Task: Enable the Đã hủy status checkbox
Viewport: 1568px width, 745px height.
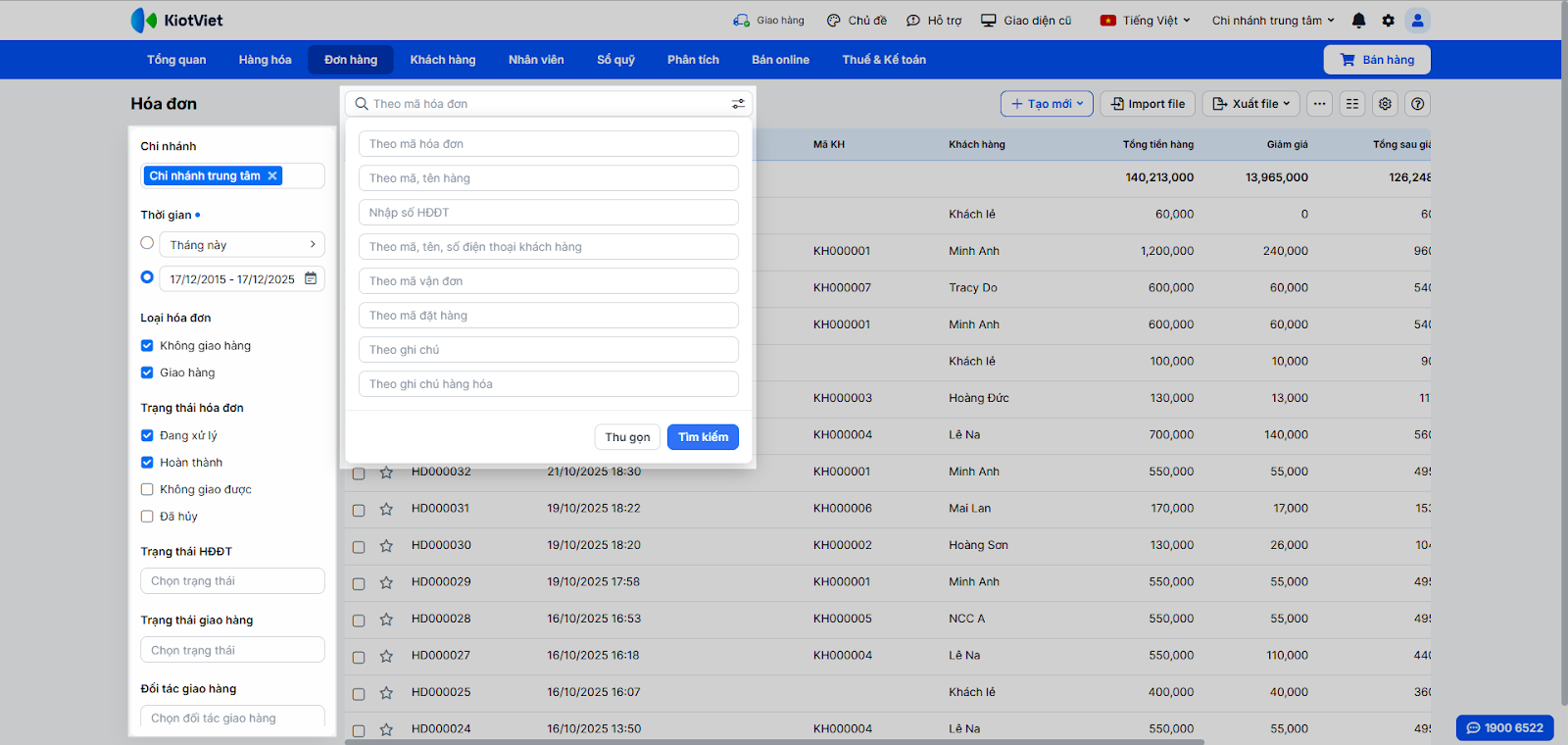Action: click(147, 517)
